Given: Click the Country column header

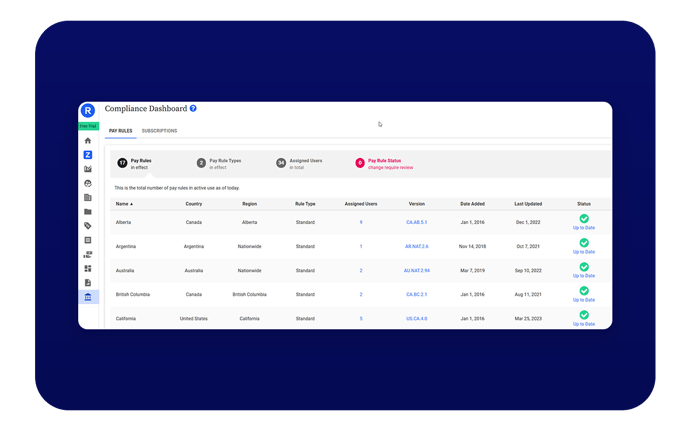Looking at the screenshot, I should [x=194, y=204].
